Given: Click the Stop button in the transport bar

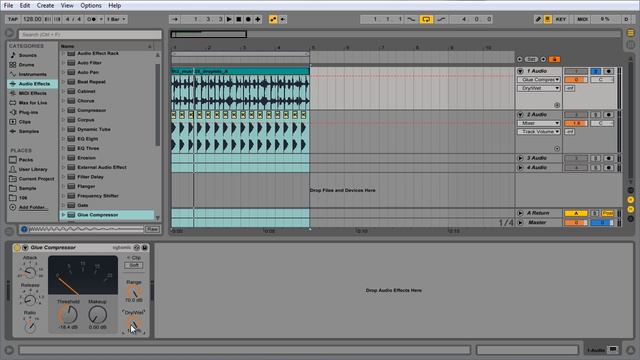Looking at the screenshot, I should 239,19.
